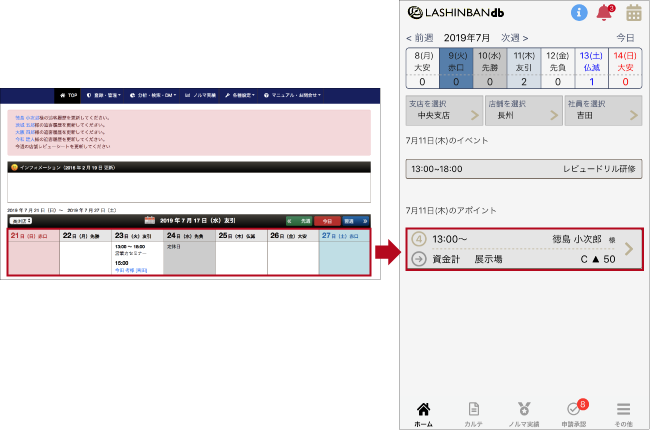Image resolution: width=652 pixels, height=432 pixels.
Task: Open the 各種設定 menu in desktop navbar
Action: click(239, 96)
